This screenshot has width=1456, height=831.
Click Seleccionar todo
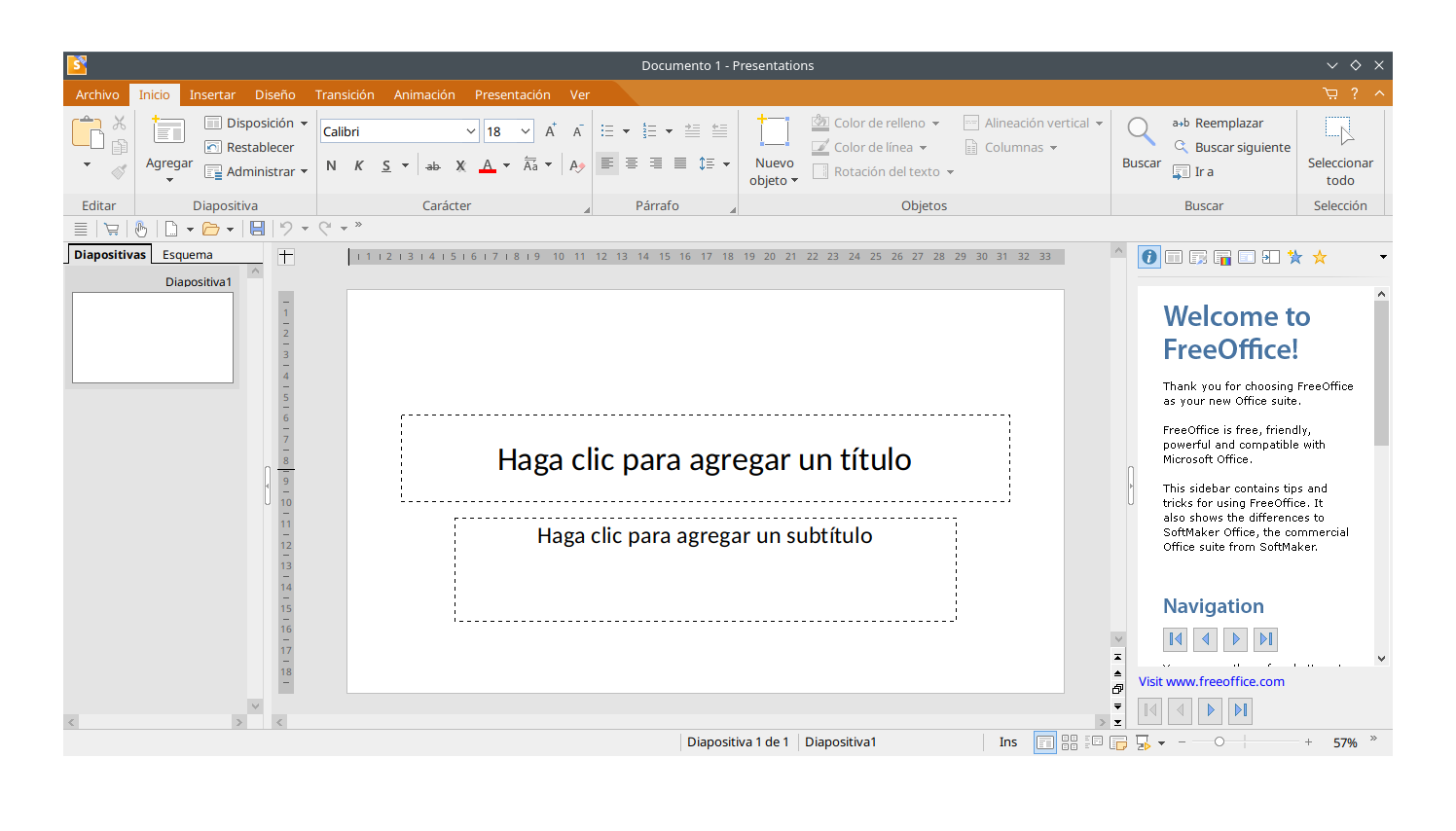click(x=1340, y=152)
